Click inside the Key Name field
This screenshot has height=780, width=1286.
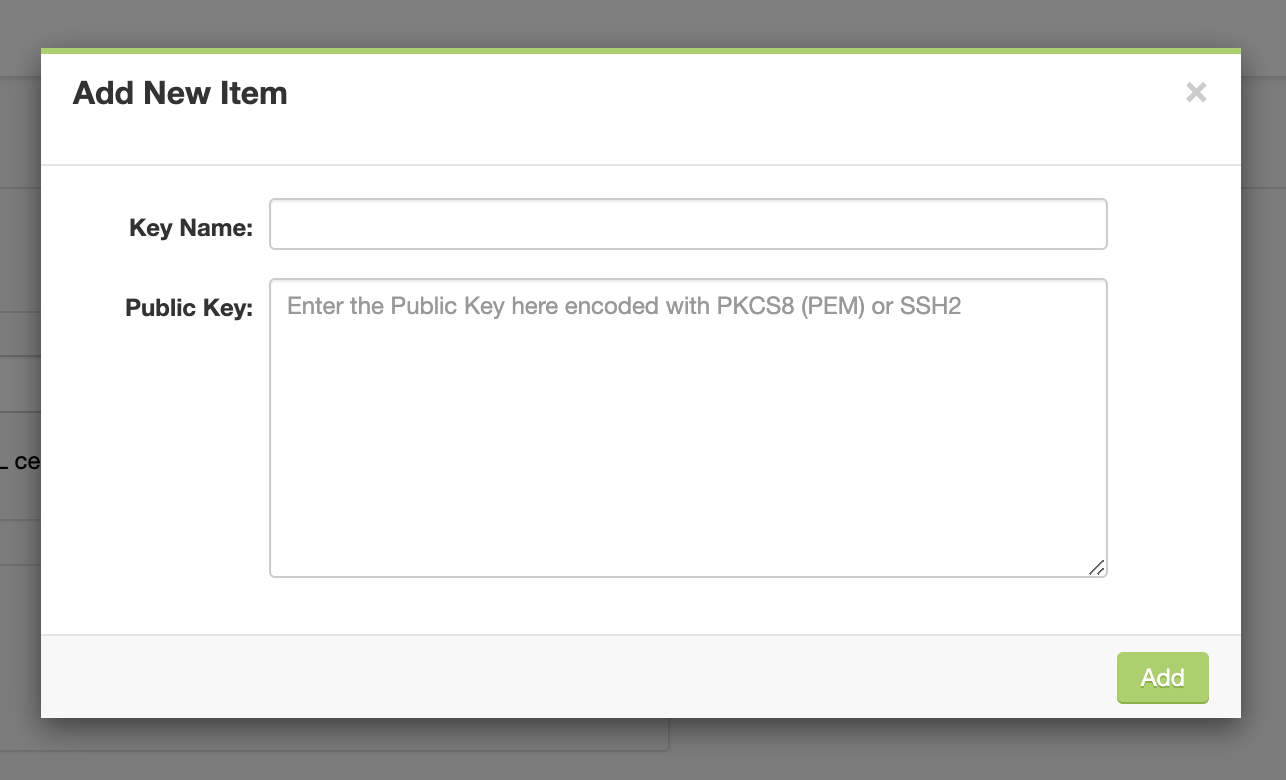click(688, 224)
